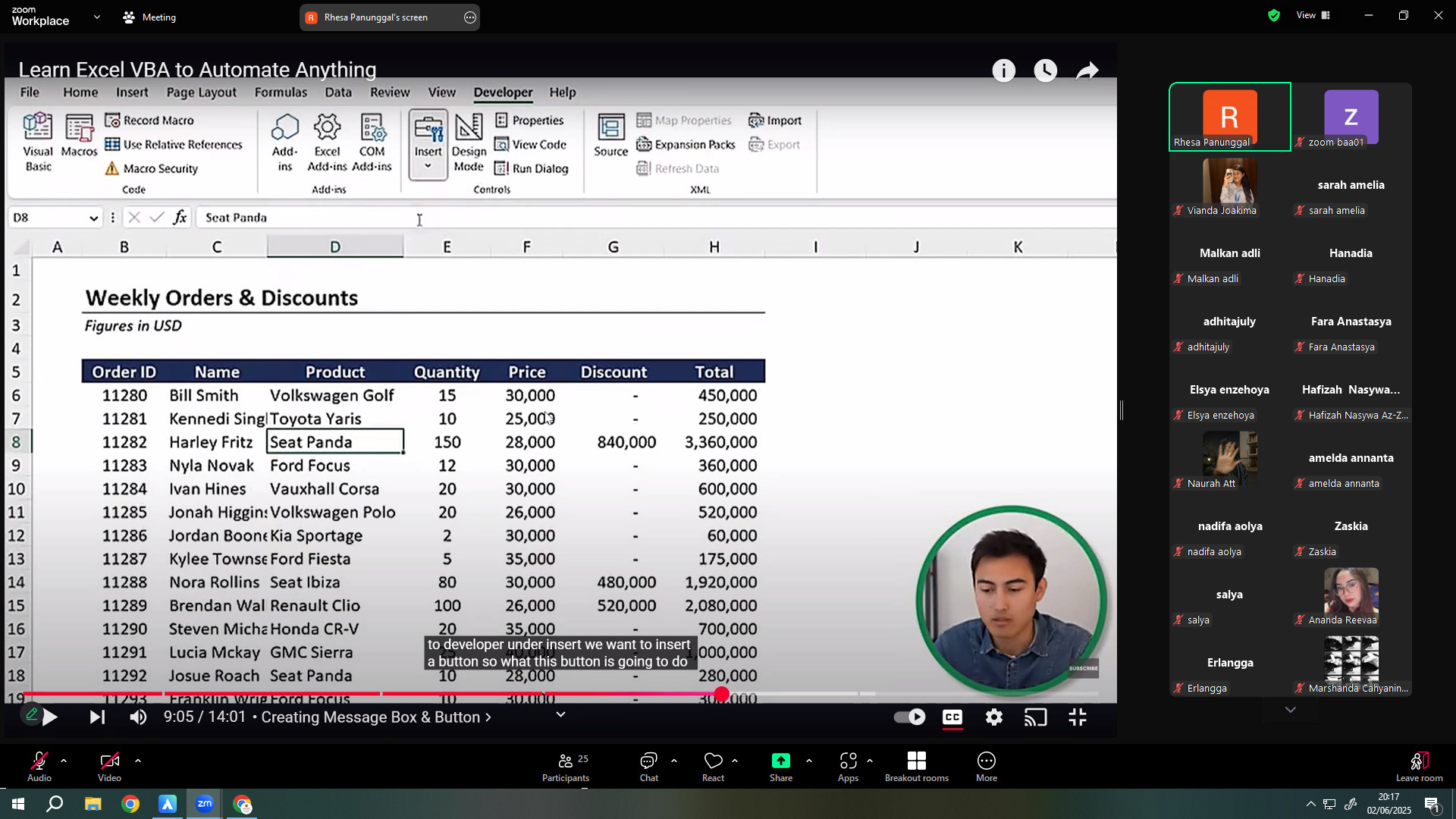Image resolution: width=1456 pixels, height=819 pixels.
Task: Open YouTube video settings gear
Action: point(994,717)
